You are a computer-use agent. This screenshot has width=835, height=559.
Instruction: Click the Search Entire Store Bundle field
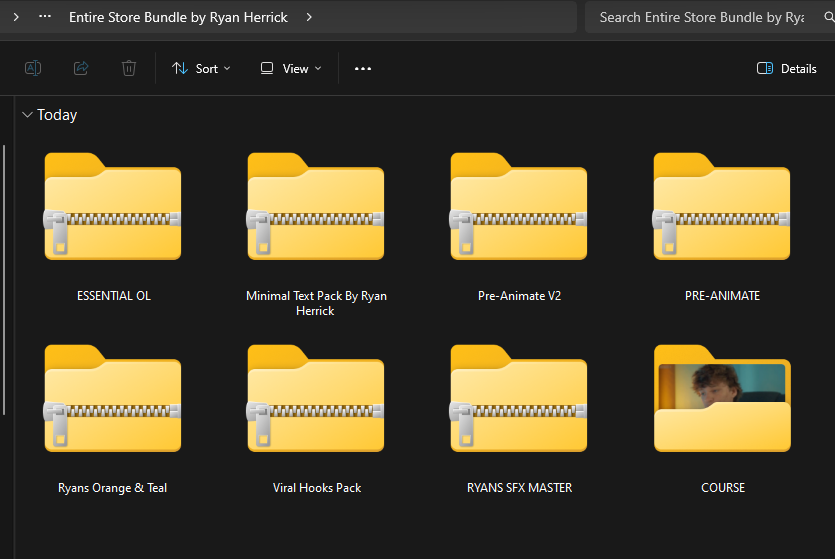(705, 17)
